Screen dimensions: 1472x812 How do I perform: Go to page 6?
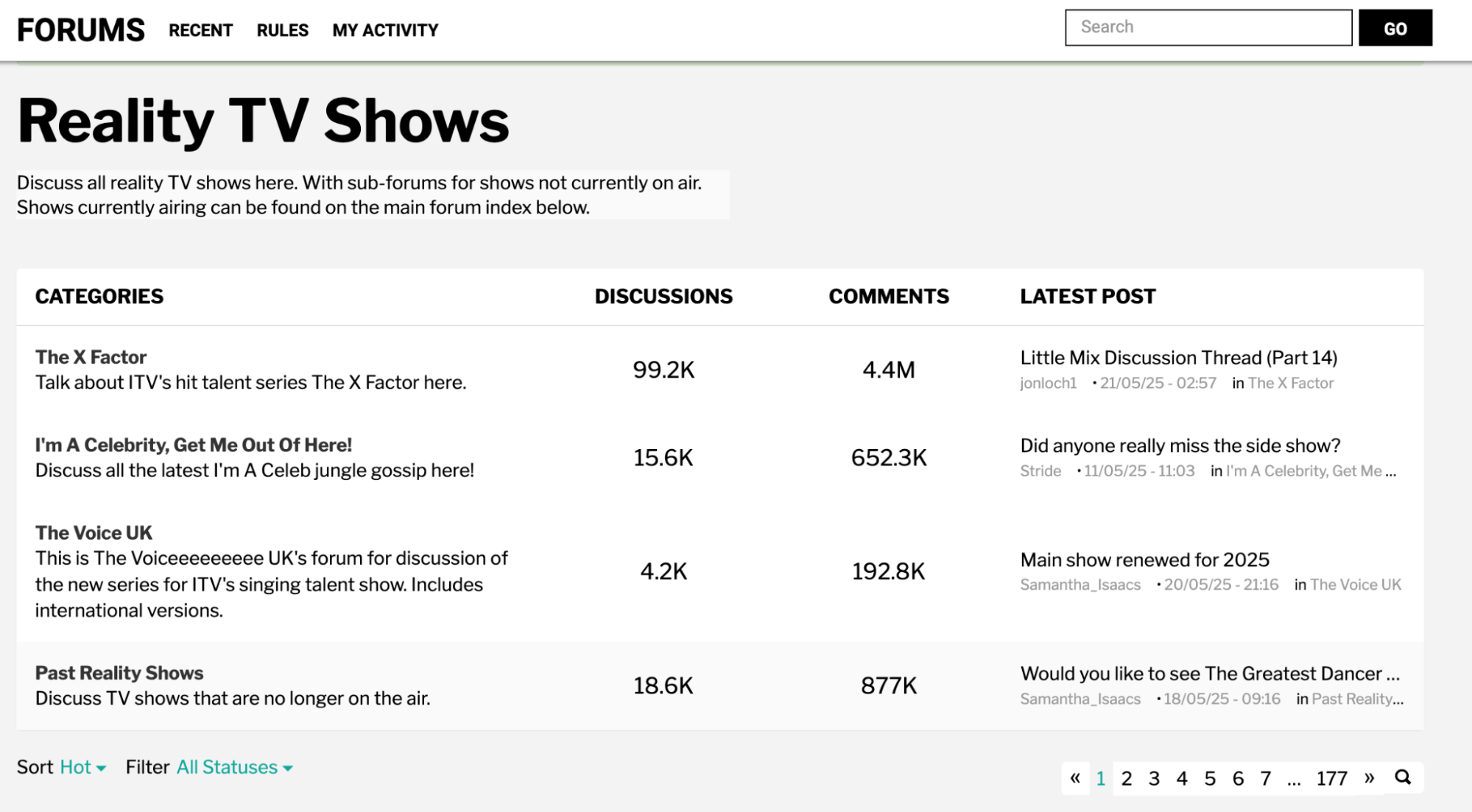point(1238,778)
